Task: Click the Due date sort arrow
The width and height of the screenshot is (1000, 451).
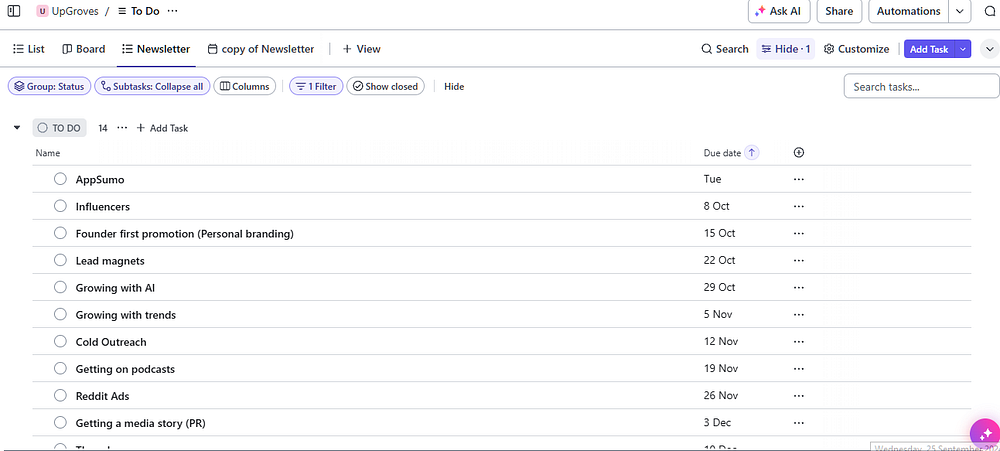Action: pyautogui.click(x=752, y=153)
